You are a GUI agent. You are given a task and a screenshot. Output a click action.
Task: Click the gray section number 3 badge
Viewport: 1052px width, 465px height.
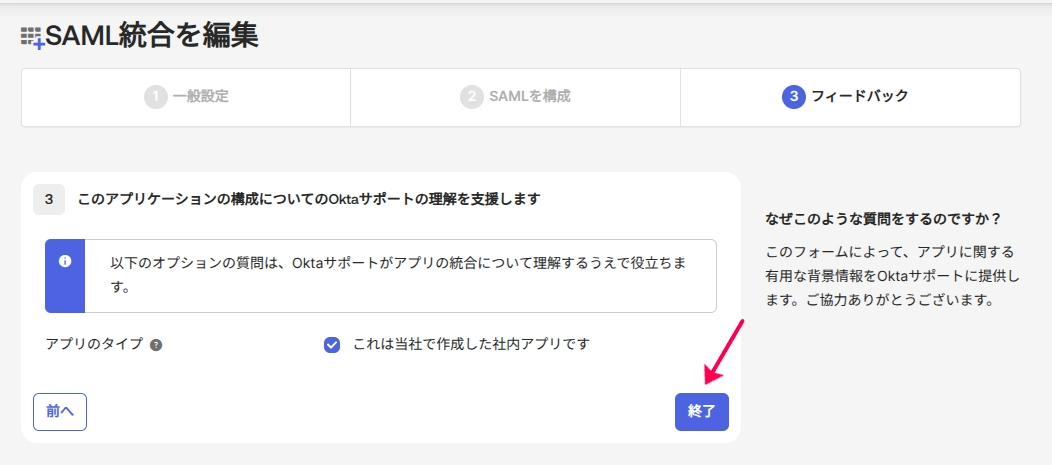[x=49, y=199]
